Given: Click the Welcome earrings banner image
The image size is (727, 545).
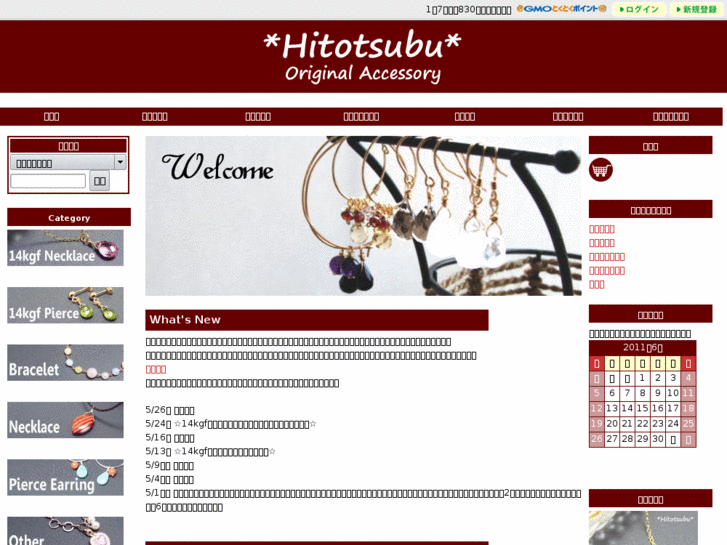Looking at the screenshot, I should (x=363, y=216).
